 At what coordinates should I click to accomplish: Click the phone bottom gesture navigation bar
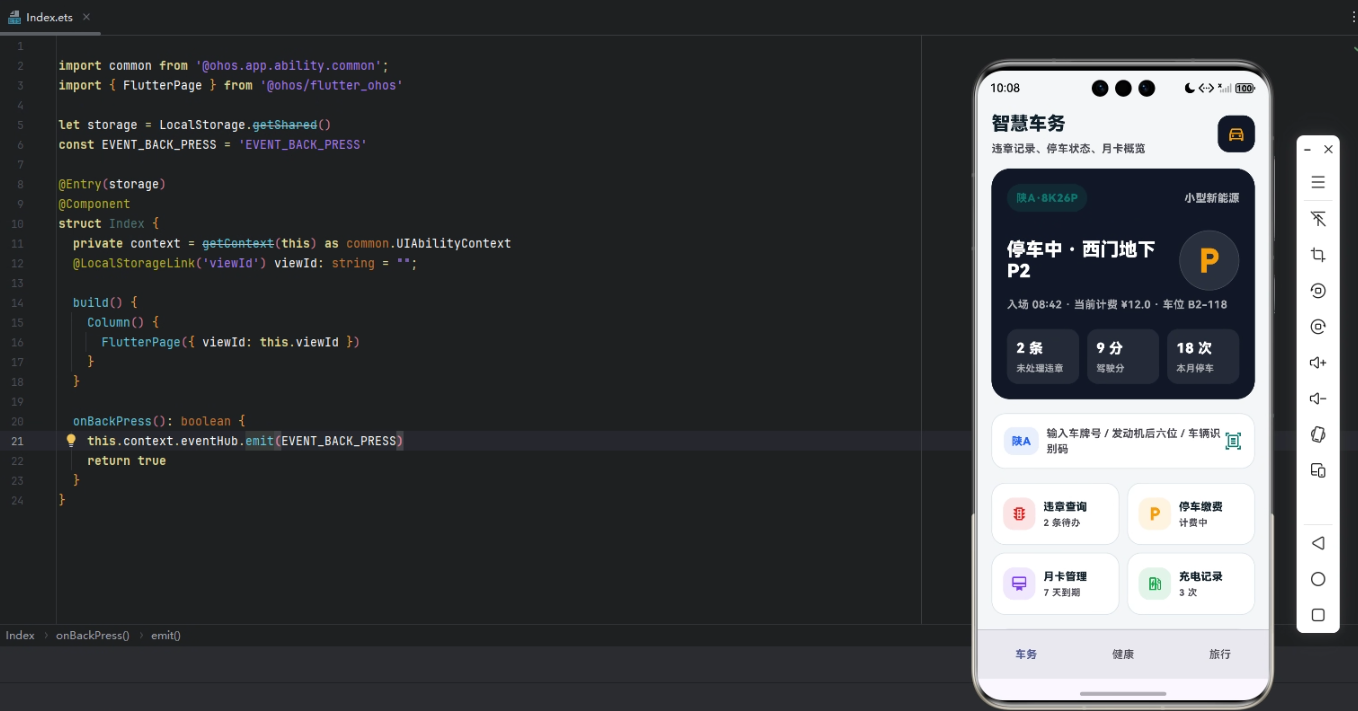pos(1123,693)
